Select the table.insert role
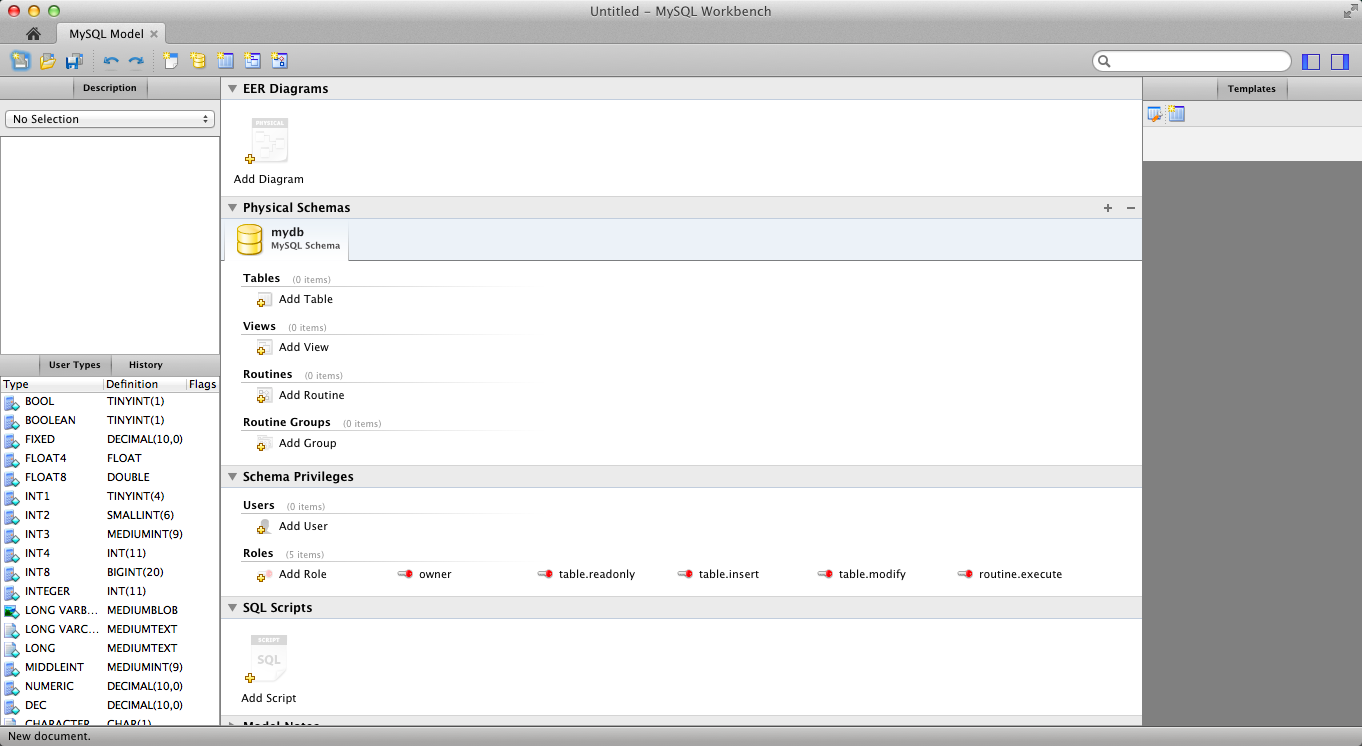The image size is (1362, 746). coord(718,575)
